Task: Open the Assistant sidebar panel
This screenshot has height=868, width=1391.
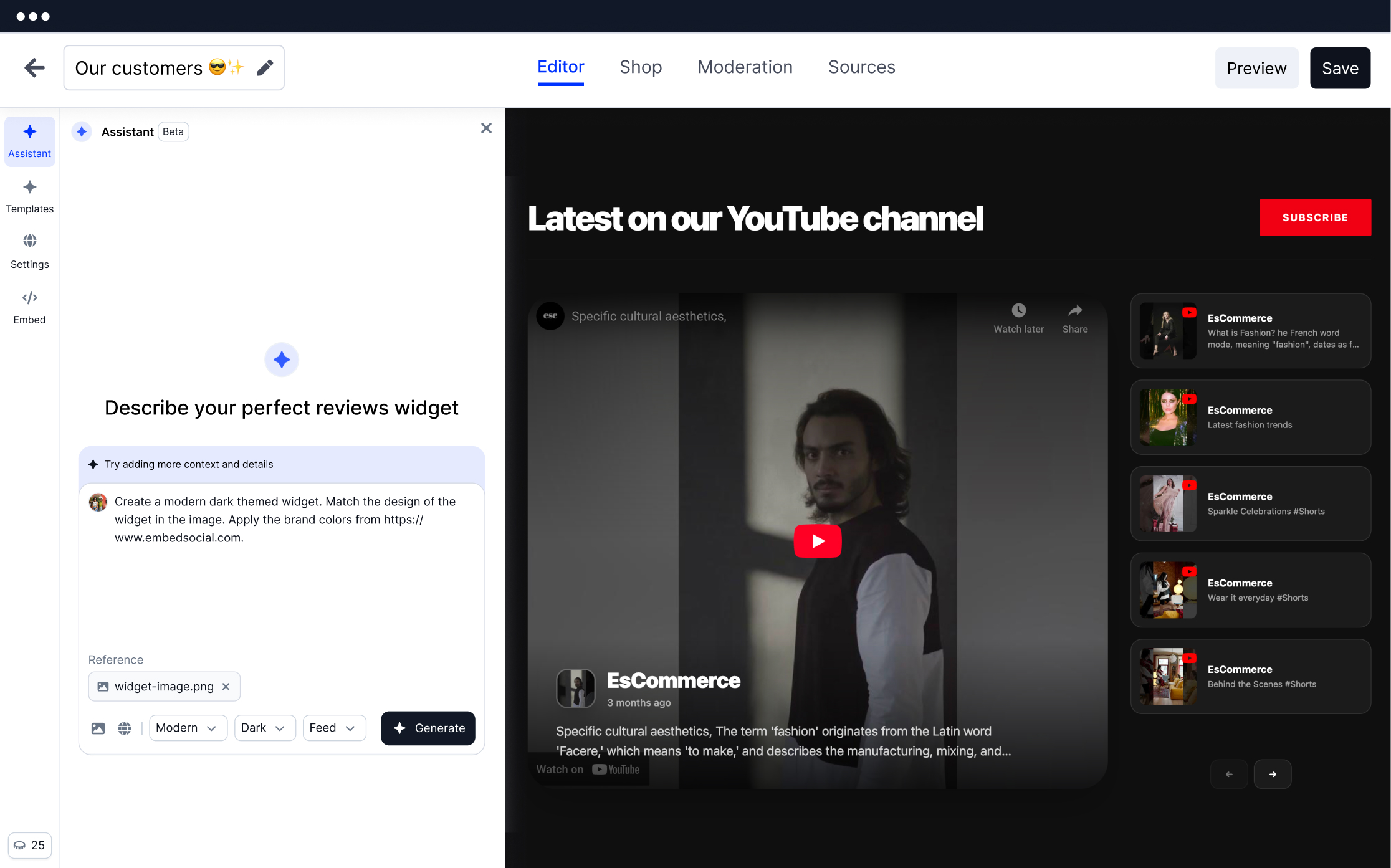Action: [29, 141]
